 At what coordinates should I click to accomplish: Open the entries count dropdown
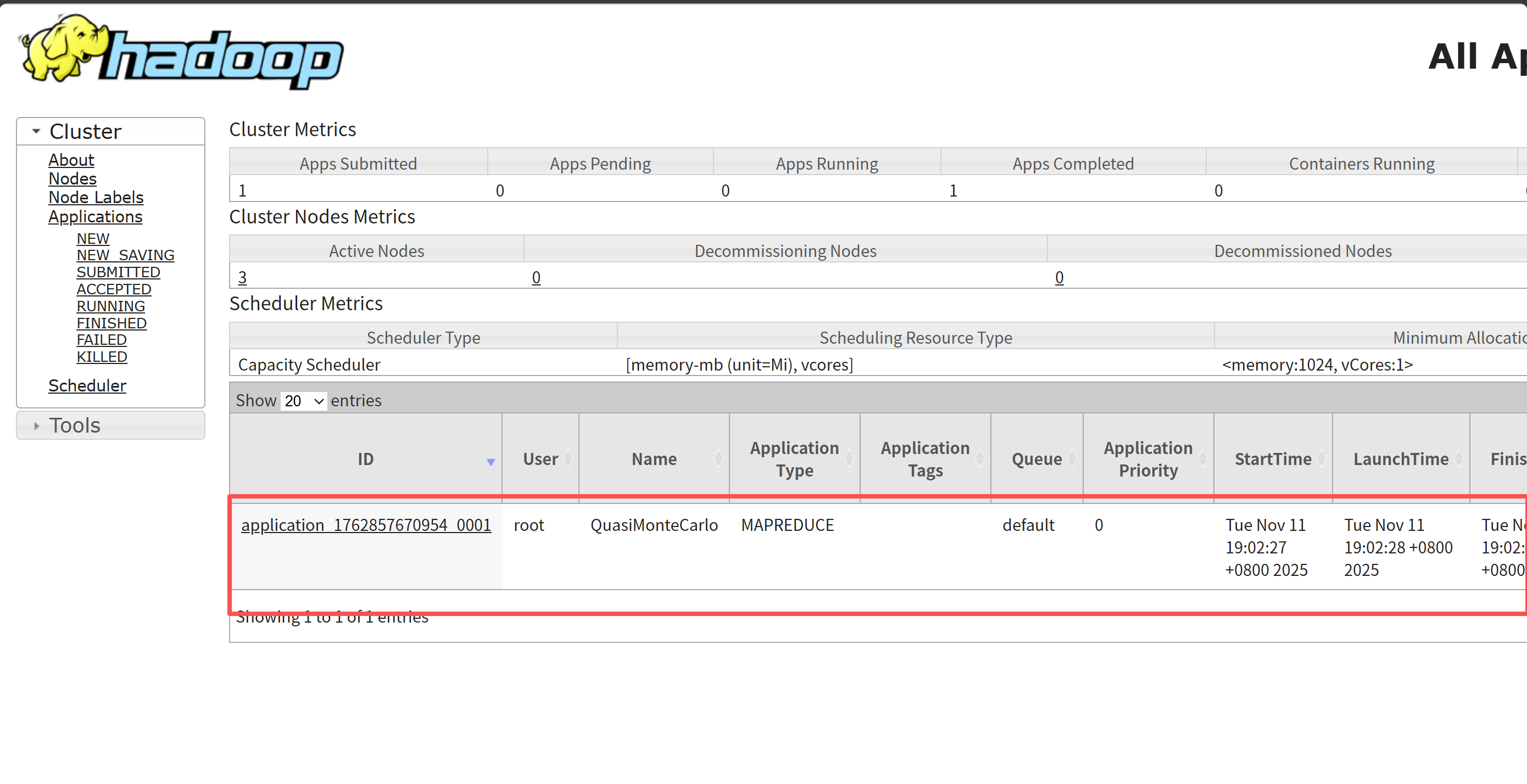click(304, 401)
